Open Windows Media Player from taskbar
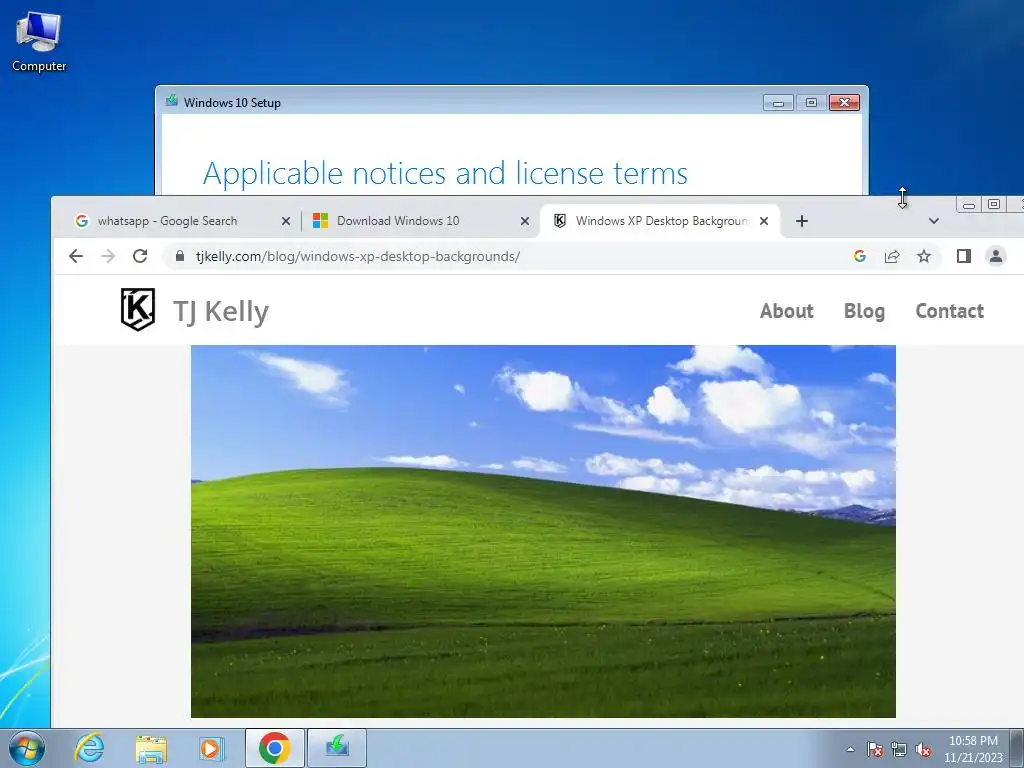The height and width of the screenshot is (768, 1024). (x=212, y=748)
